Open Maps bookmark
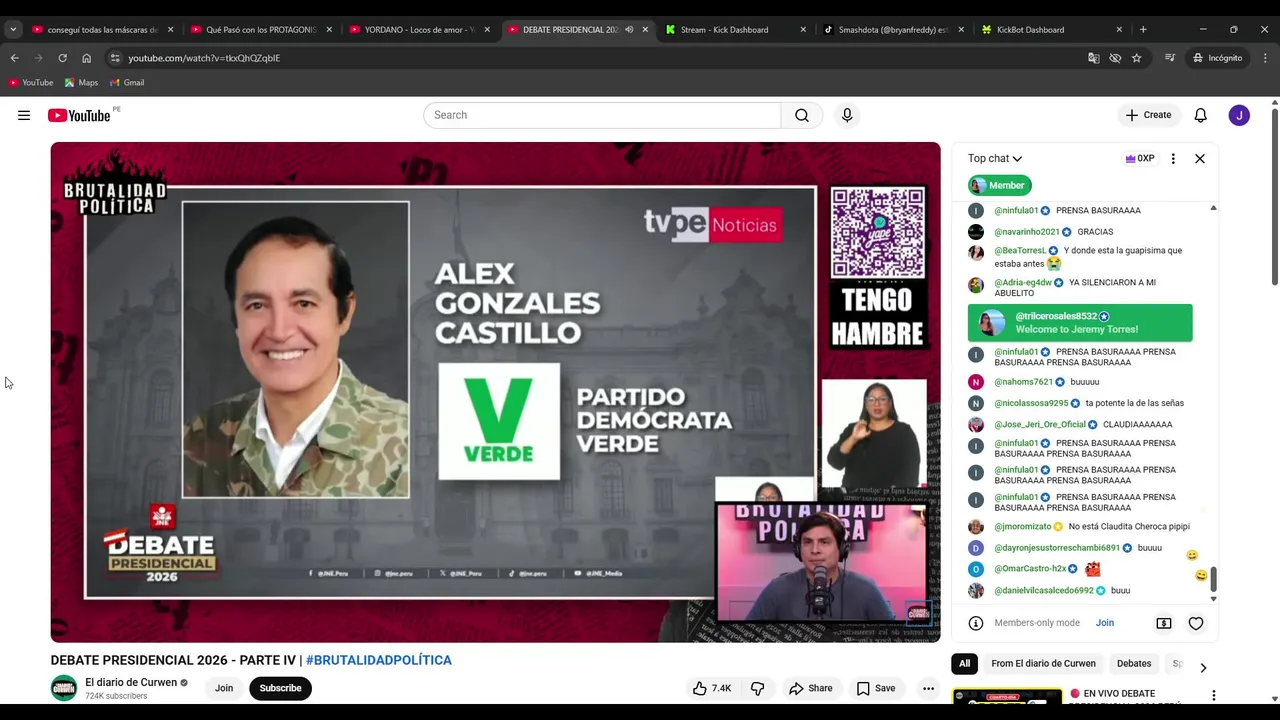This screenshot has width=1280, height=720. tap(82, 83)
